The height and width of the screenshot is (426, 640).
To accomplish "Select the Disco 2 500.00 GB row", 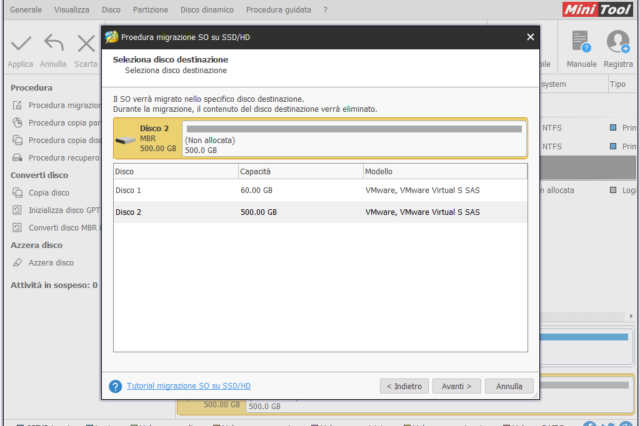I will click(320, 212).
